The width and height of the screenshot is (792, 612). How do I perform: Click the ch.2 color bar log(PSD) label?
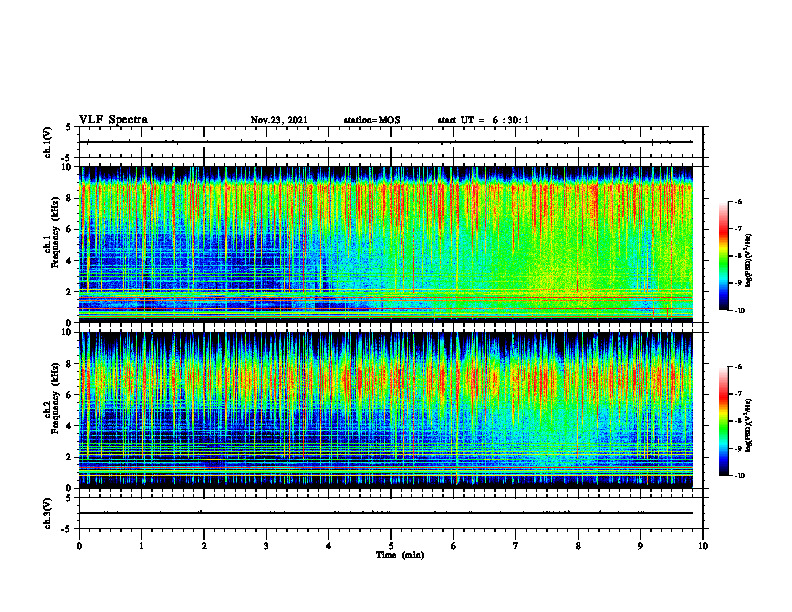click(749, 426)
